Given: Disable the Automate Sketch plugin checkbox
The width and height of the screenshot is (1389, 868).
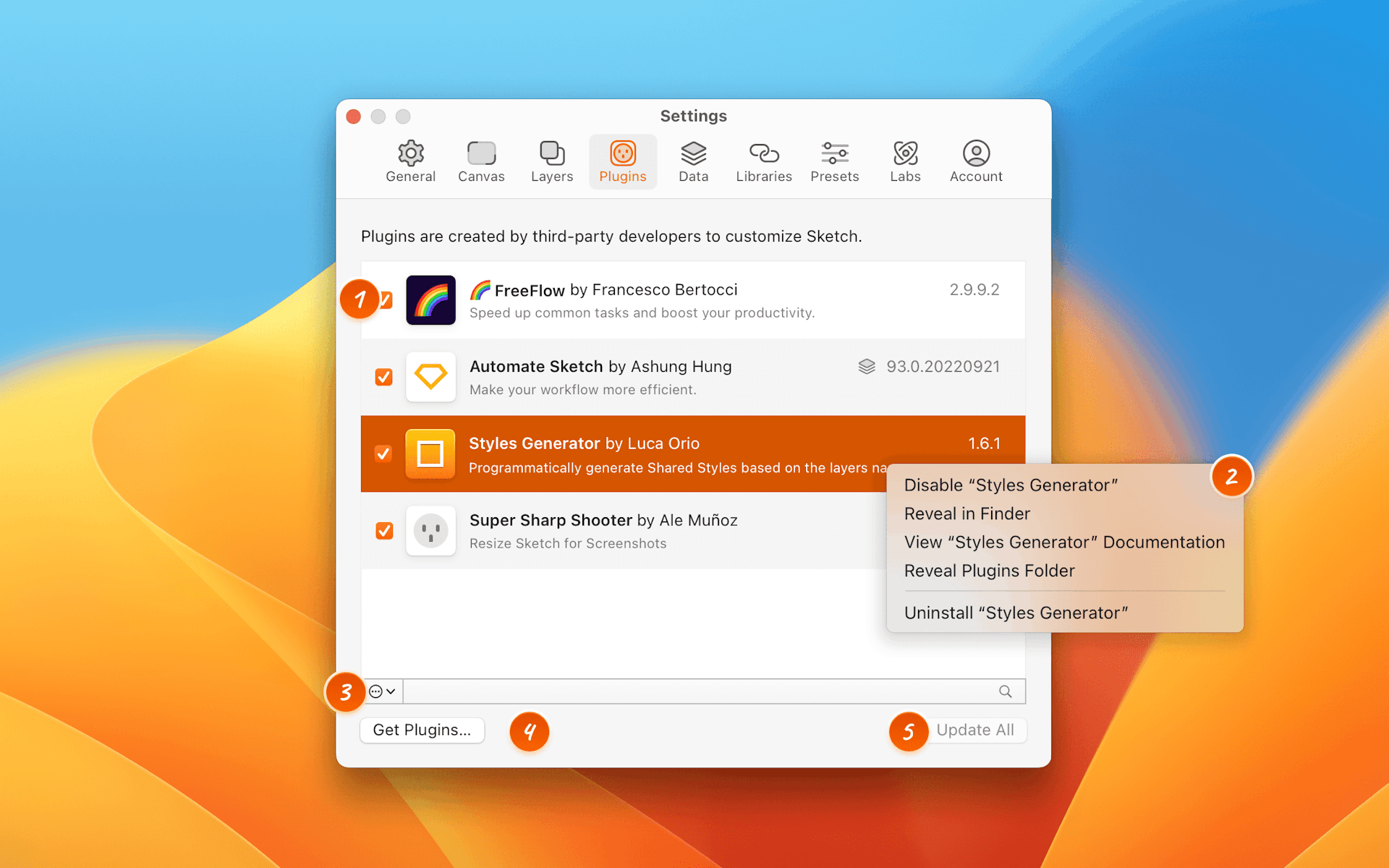Looking at the screenshot, I should click(x=384, y=377).
